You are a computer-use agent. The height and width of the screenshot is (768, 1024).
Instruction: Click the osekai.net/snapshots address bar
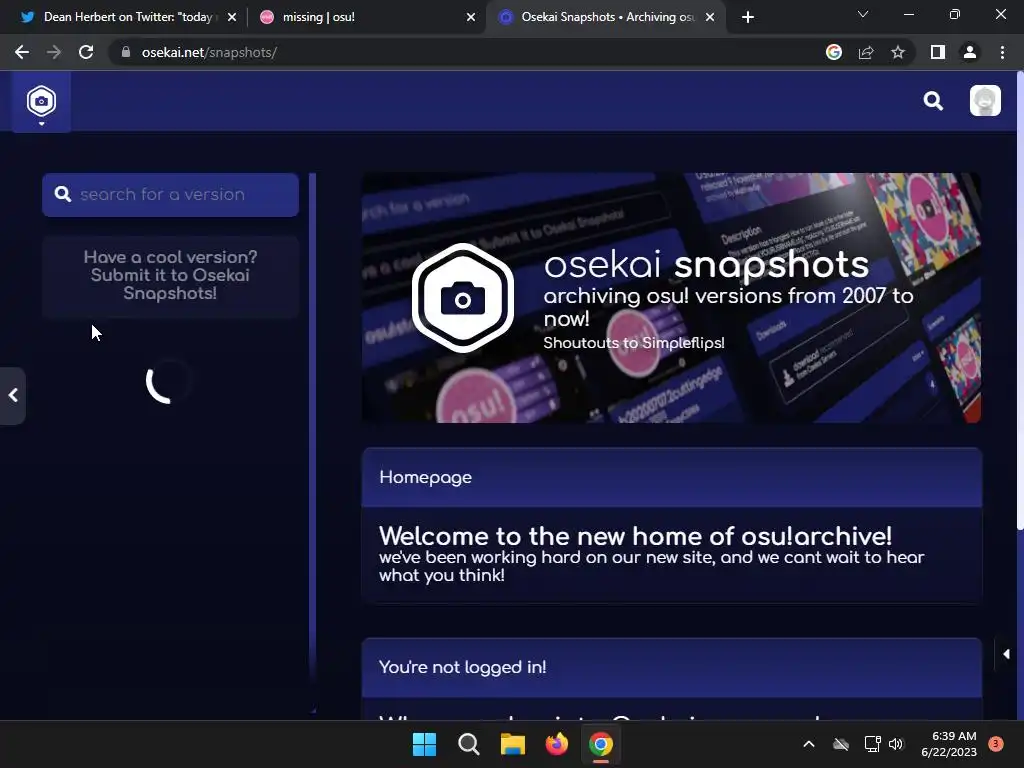pyautogui.click(x=457, y=52)
